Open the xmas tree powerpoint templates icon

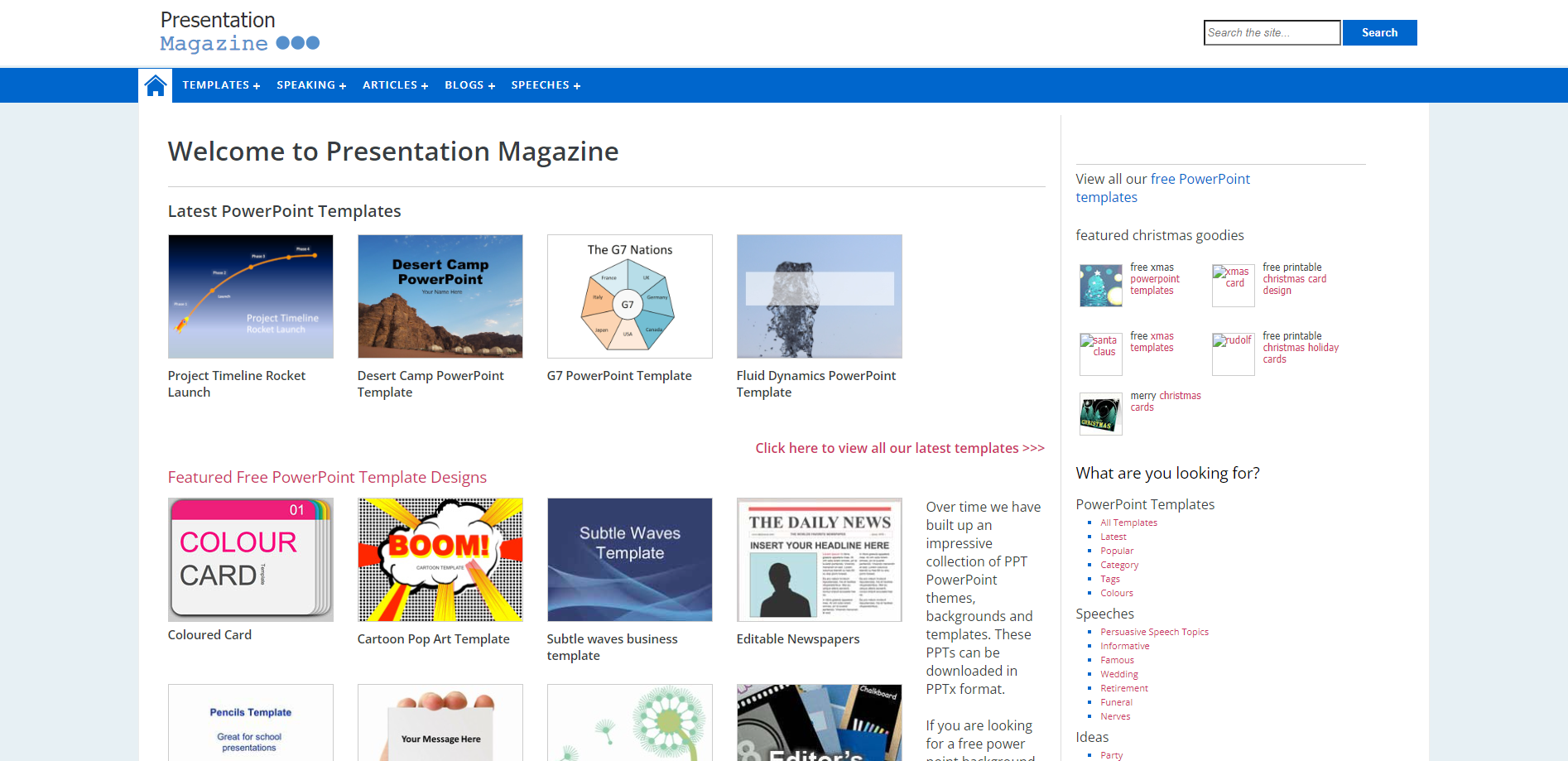[x=1100, y=286]
